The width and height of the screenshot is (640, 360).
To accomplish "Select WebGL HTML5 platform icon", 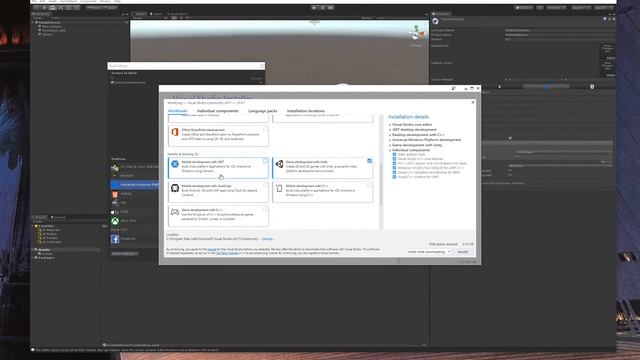I will [x=115, y=194].
